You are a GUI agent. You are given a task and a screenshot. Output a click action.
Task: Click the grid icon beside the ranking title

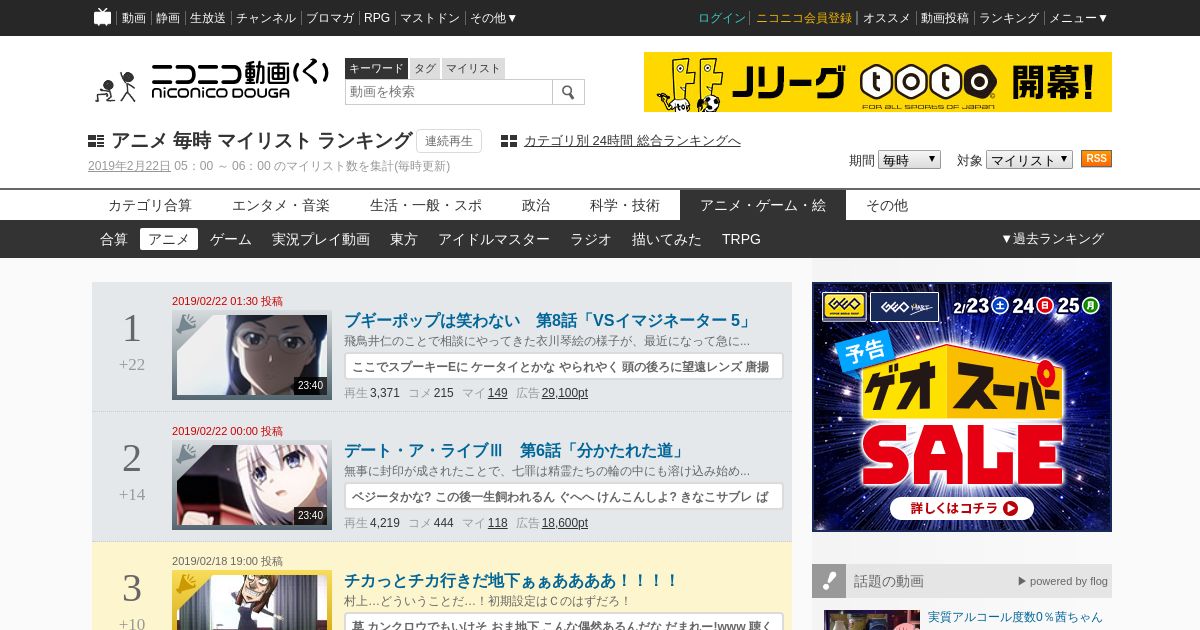pos(96,141)
